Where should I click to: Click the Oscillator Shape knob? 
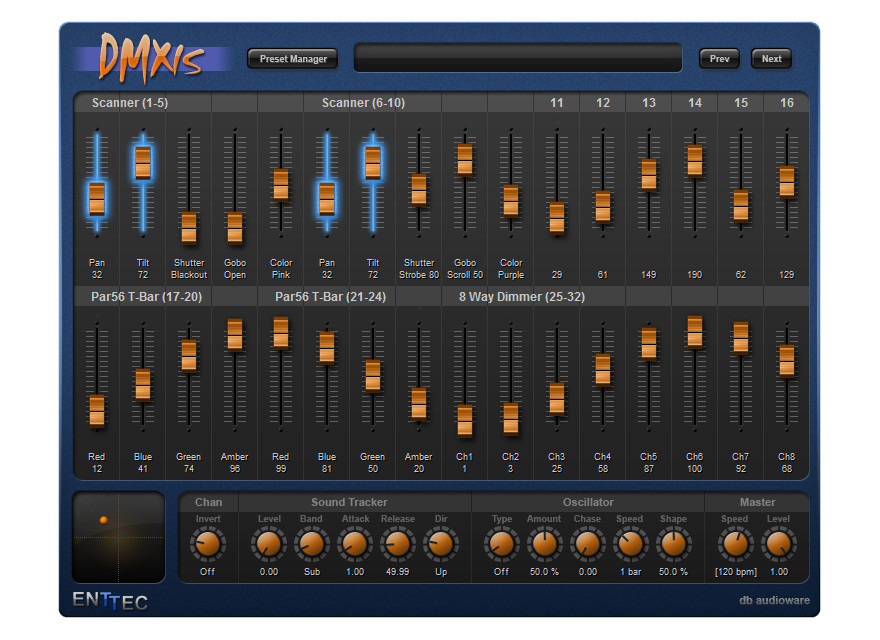pyautogui.click(x=673, y=544)
